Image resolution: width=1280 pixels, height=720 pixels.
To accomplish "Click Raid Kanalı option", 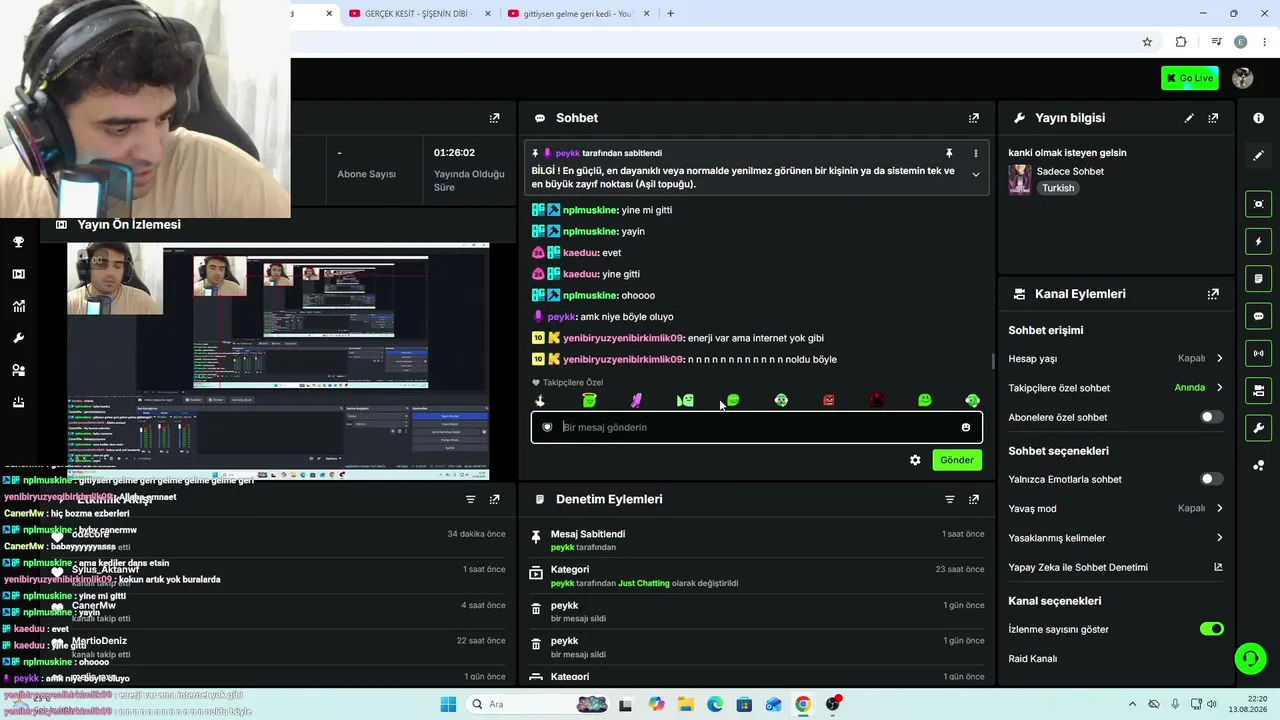I will [x=1033, y=658].
